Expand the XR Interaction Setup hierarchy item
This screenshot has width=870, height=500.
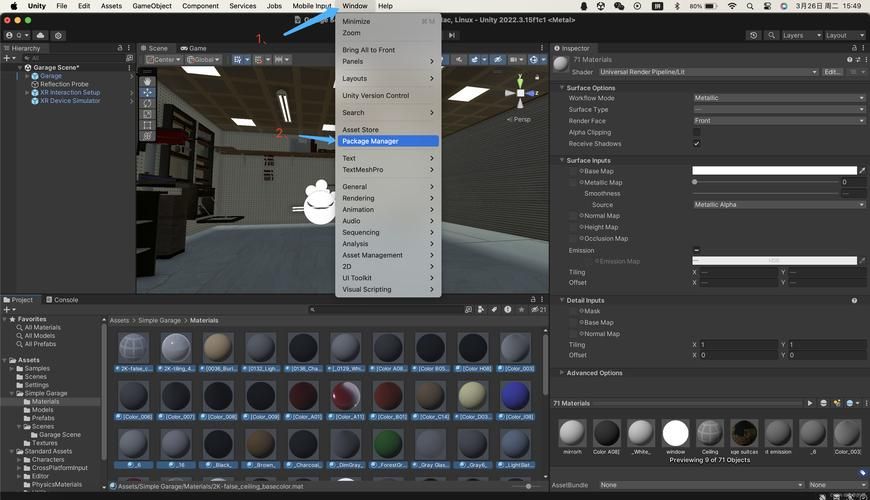tap(27, 93)
